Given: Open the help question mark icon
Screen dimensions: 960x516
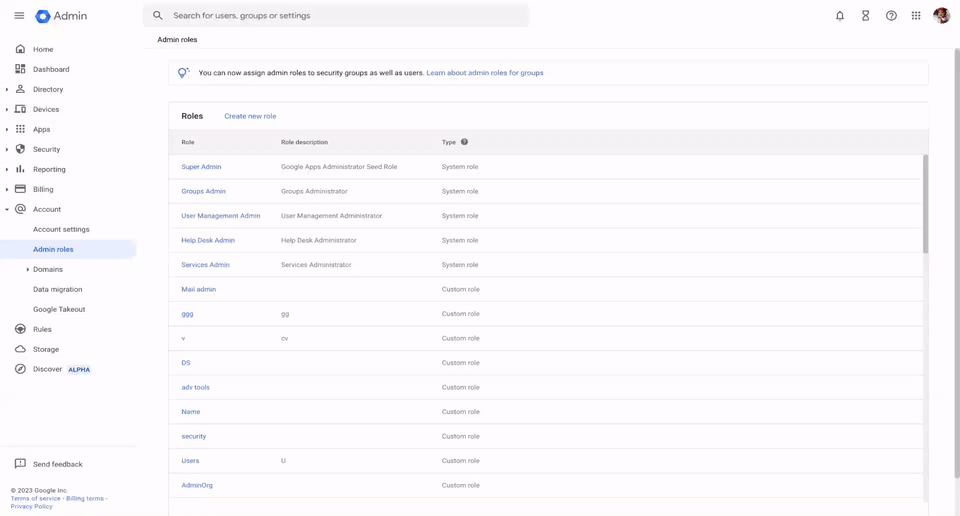Looking at the screenshot, I should click(x=891, y=16).
